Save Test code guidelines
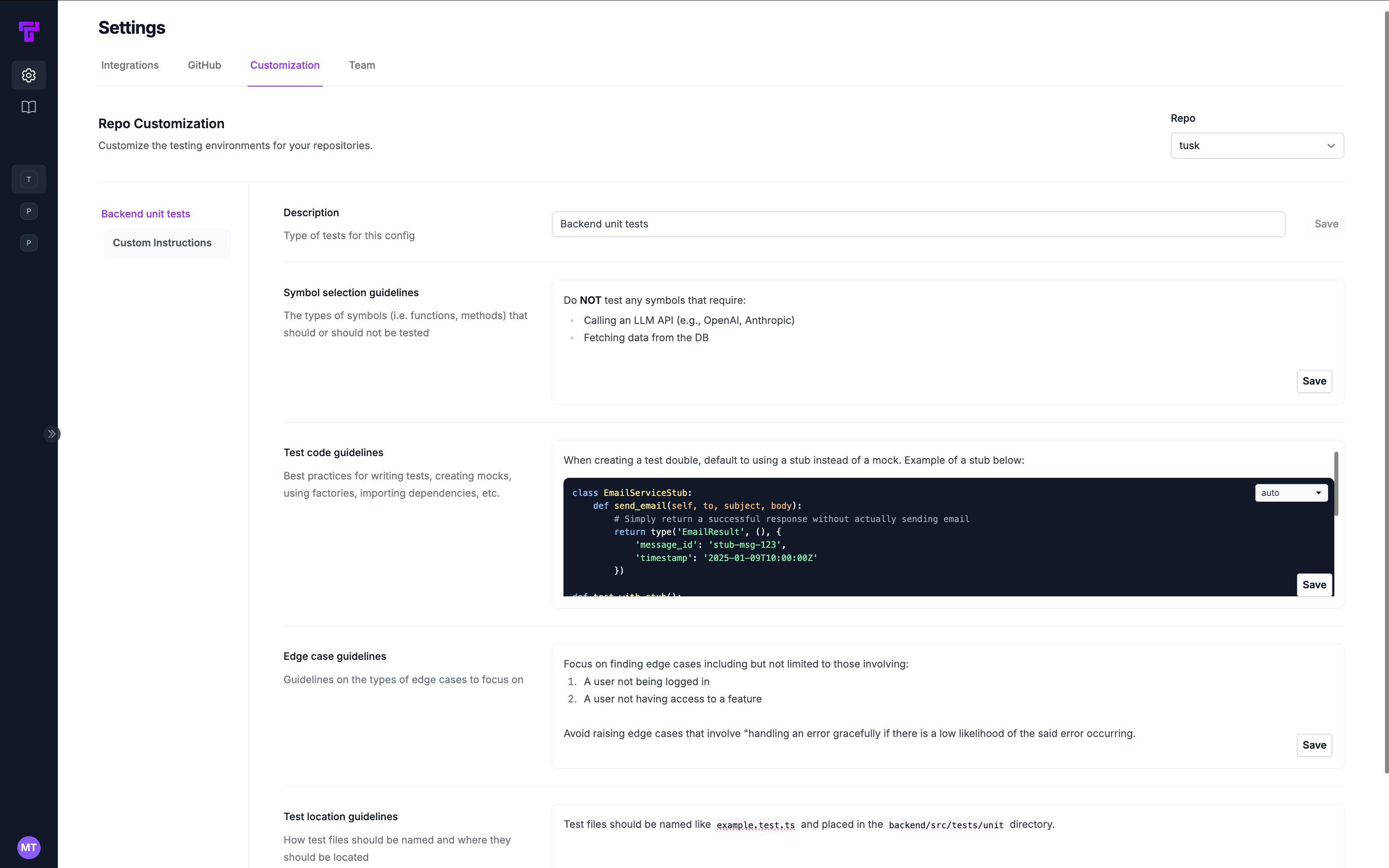Image resolution: width=1389 pixels, height=868 pixels. pyautogui.click(x=1314, y=585)
